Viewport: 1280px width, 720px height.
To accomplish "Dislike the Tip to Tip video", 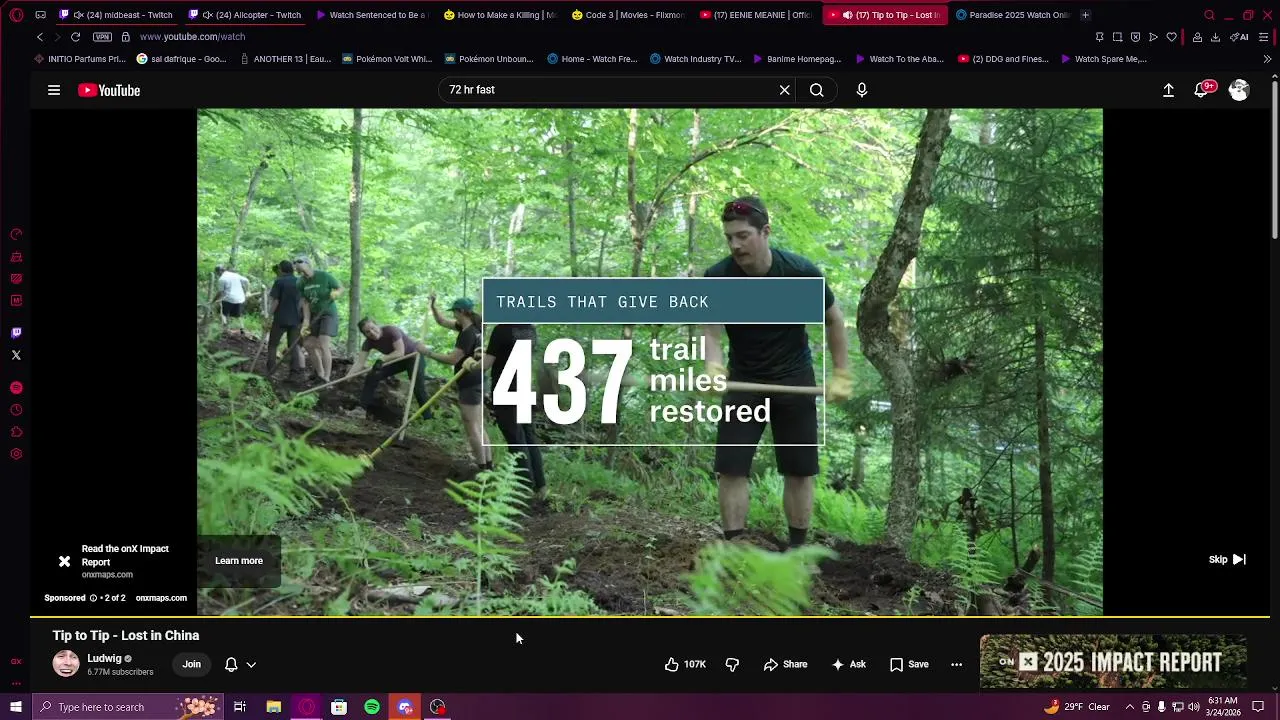I will (732, 664).
